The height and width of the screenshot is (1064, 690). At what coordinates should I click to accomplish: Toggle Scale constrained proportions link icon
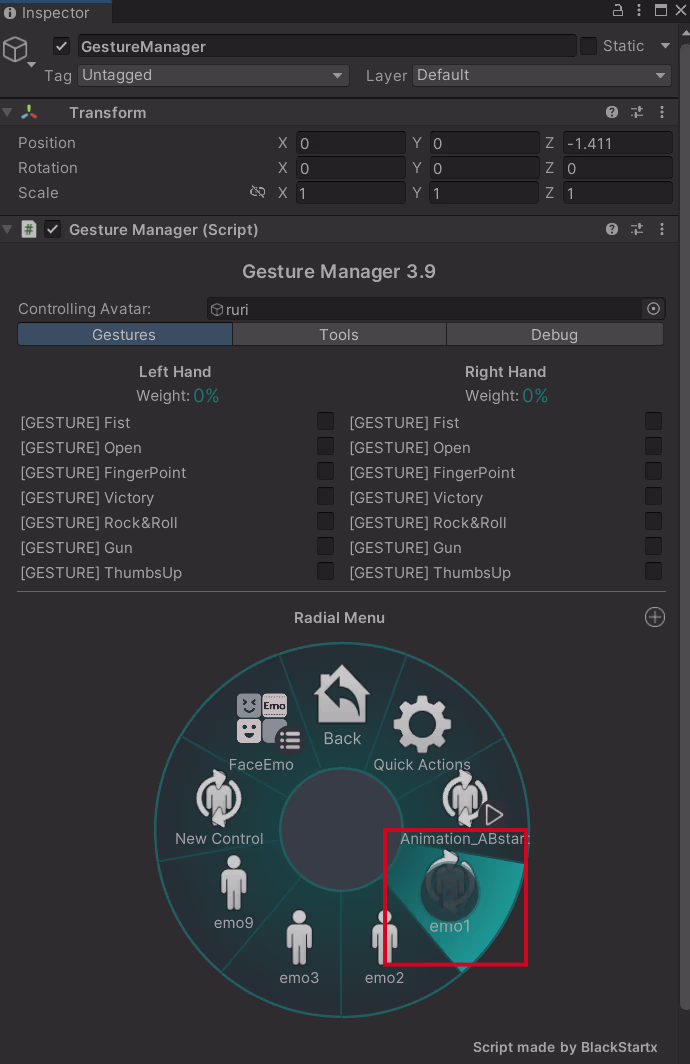(257, 192)
